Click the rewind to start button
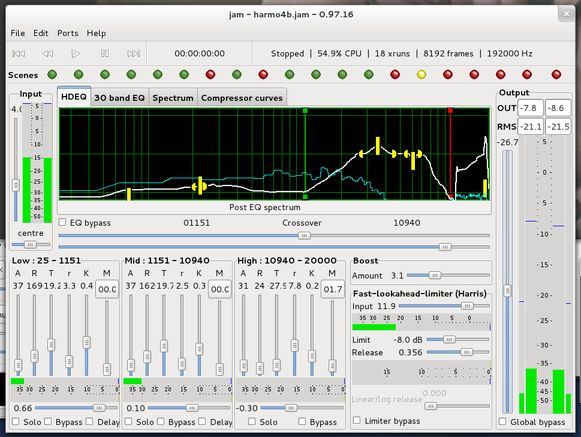This screenshot has height=437, width=581. click(x=19, y=54)
